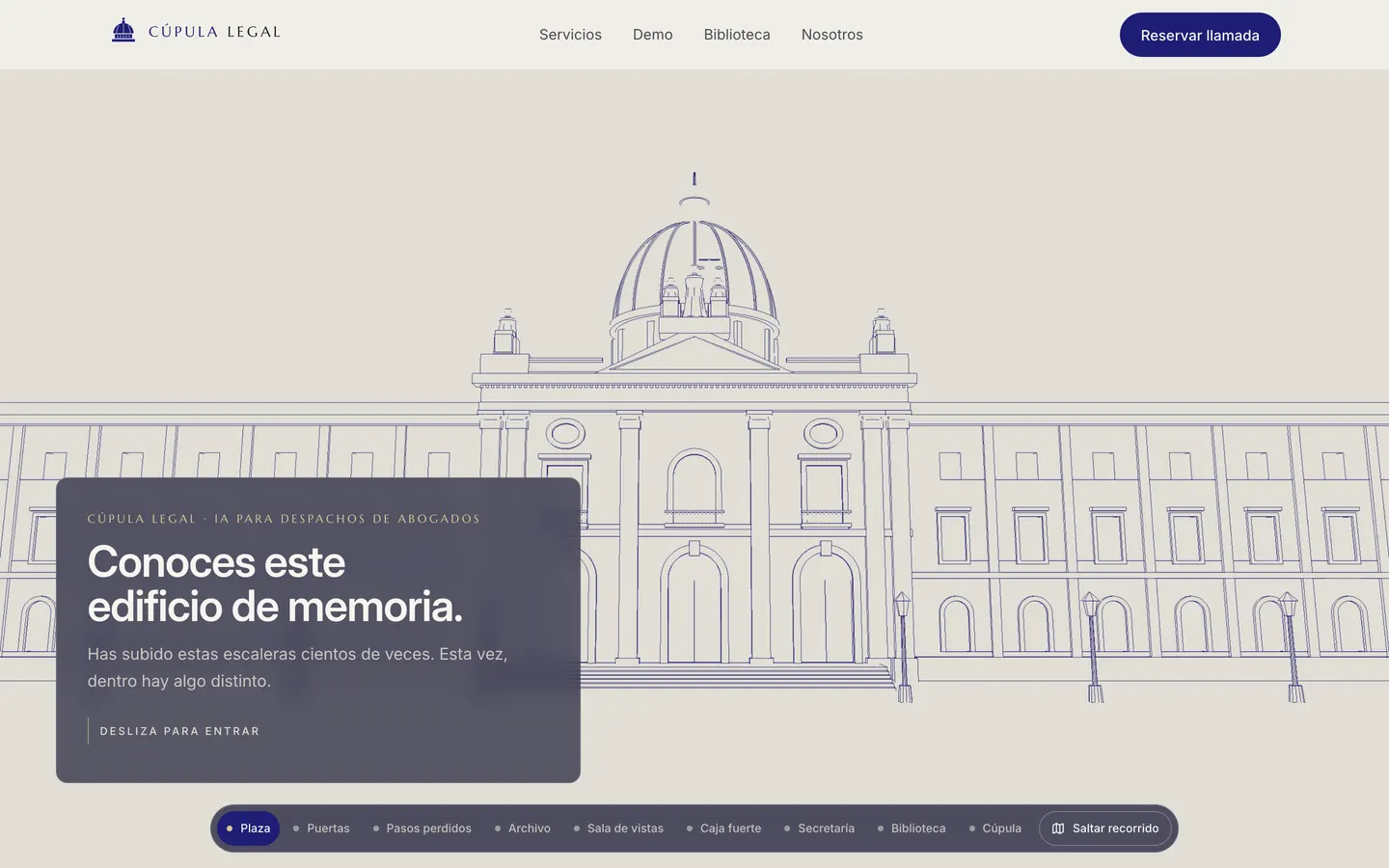Select the Caja fuerte stop
Image resolution: width=1389 pixels, height=868 pixels.
point(724,828)
